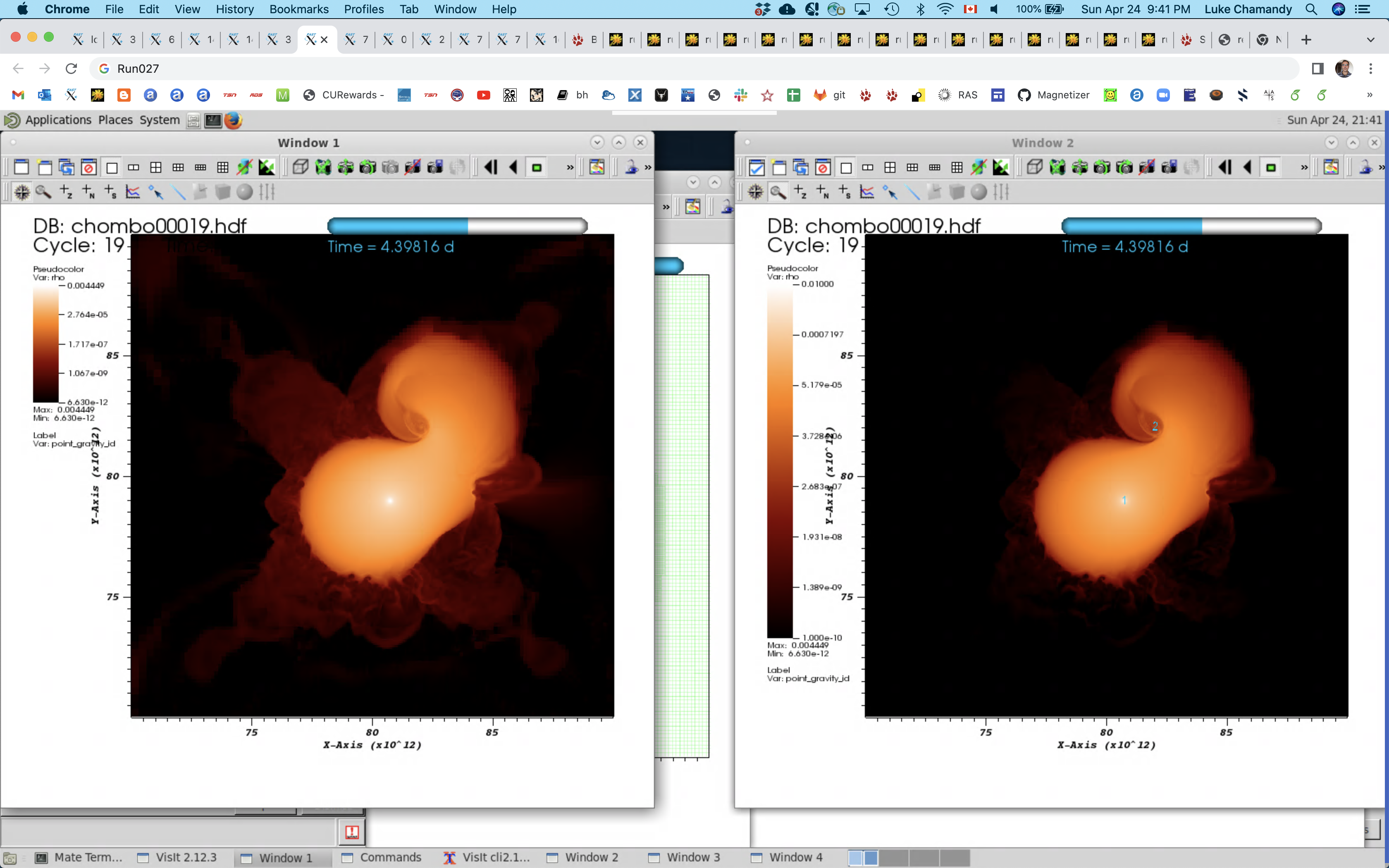Image resolution: width=1389 pixels, height=868 pixels.
Task: Open Chrome Profiles menu
Action: (364, 9)
